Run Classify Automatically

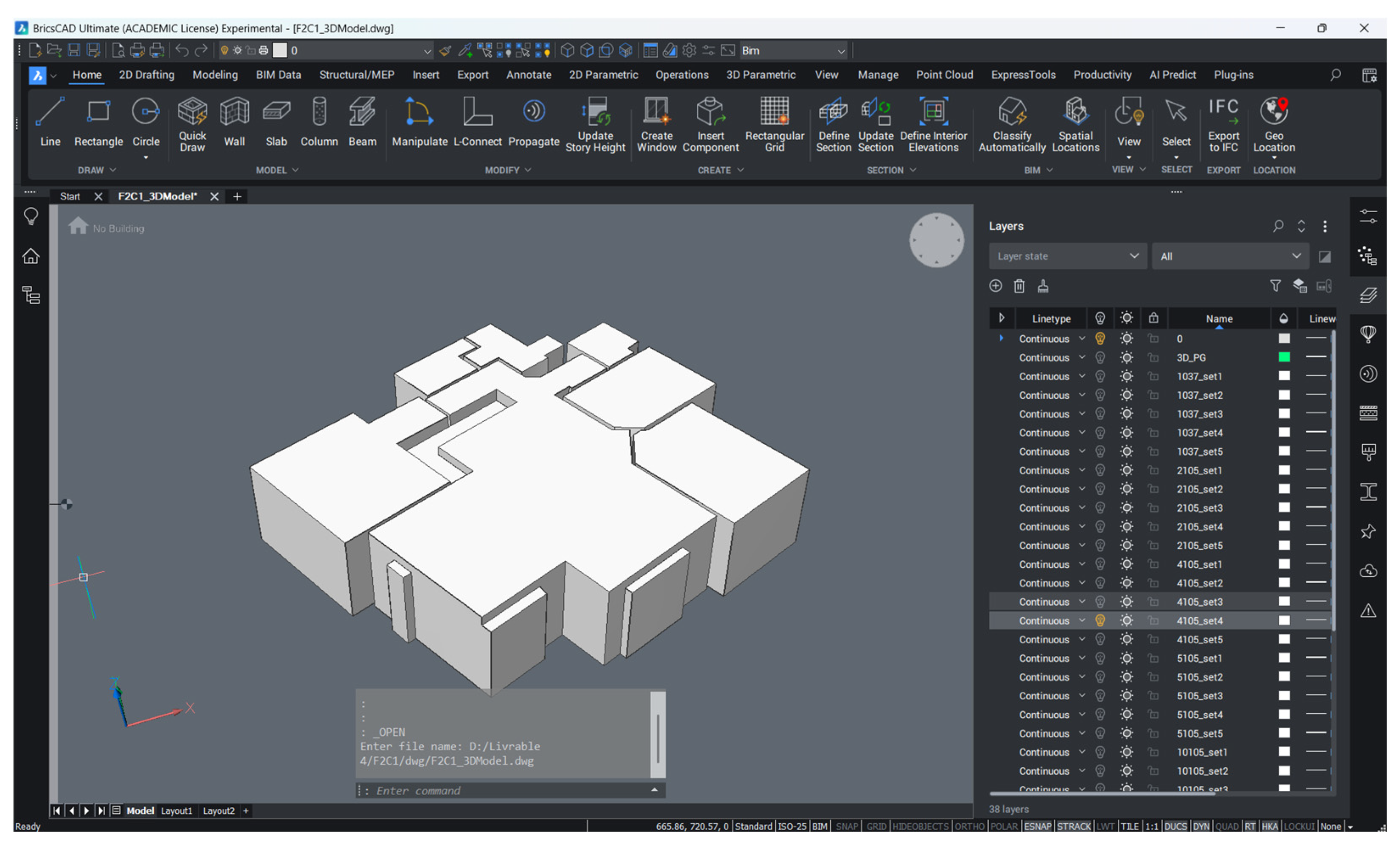[x=1012, y=124]
